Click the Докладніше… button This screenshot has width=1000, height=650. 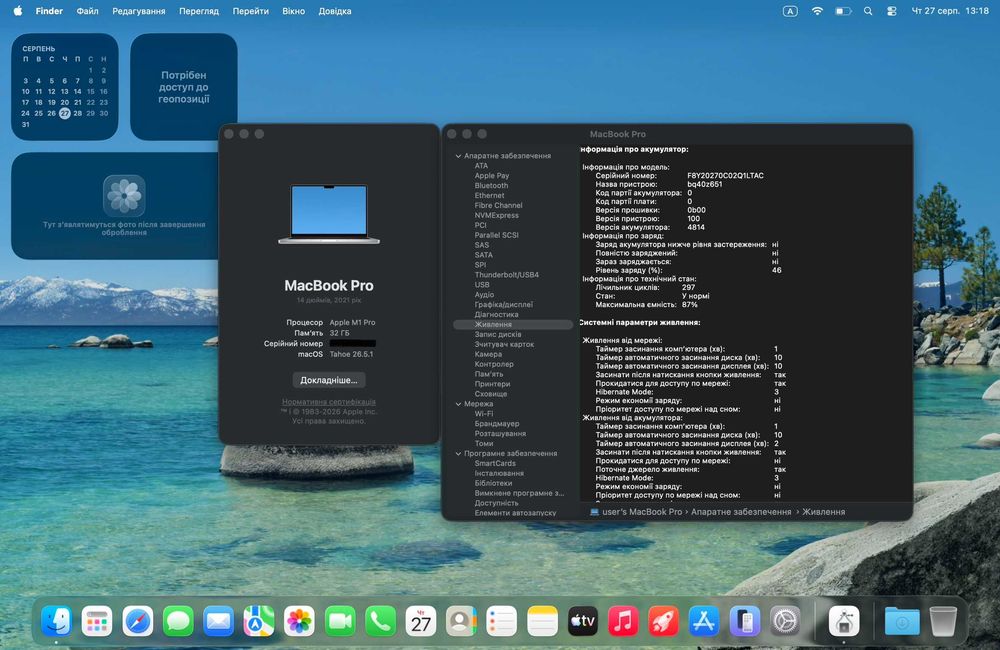(x=329, y=380)
